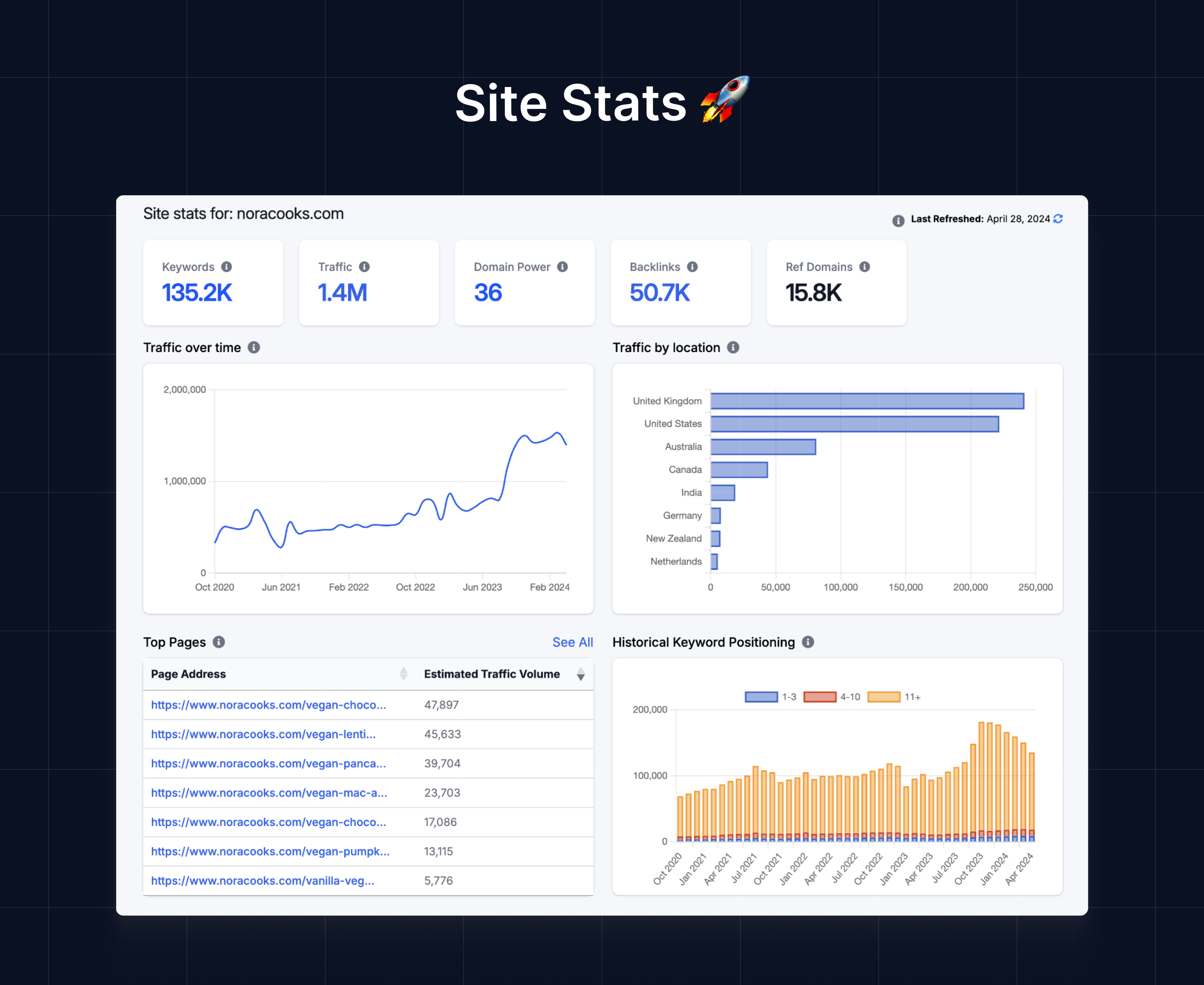Click the Domain Power value 36
1204x985 pixels.
[x=488, y=293]
